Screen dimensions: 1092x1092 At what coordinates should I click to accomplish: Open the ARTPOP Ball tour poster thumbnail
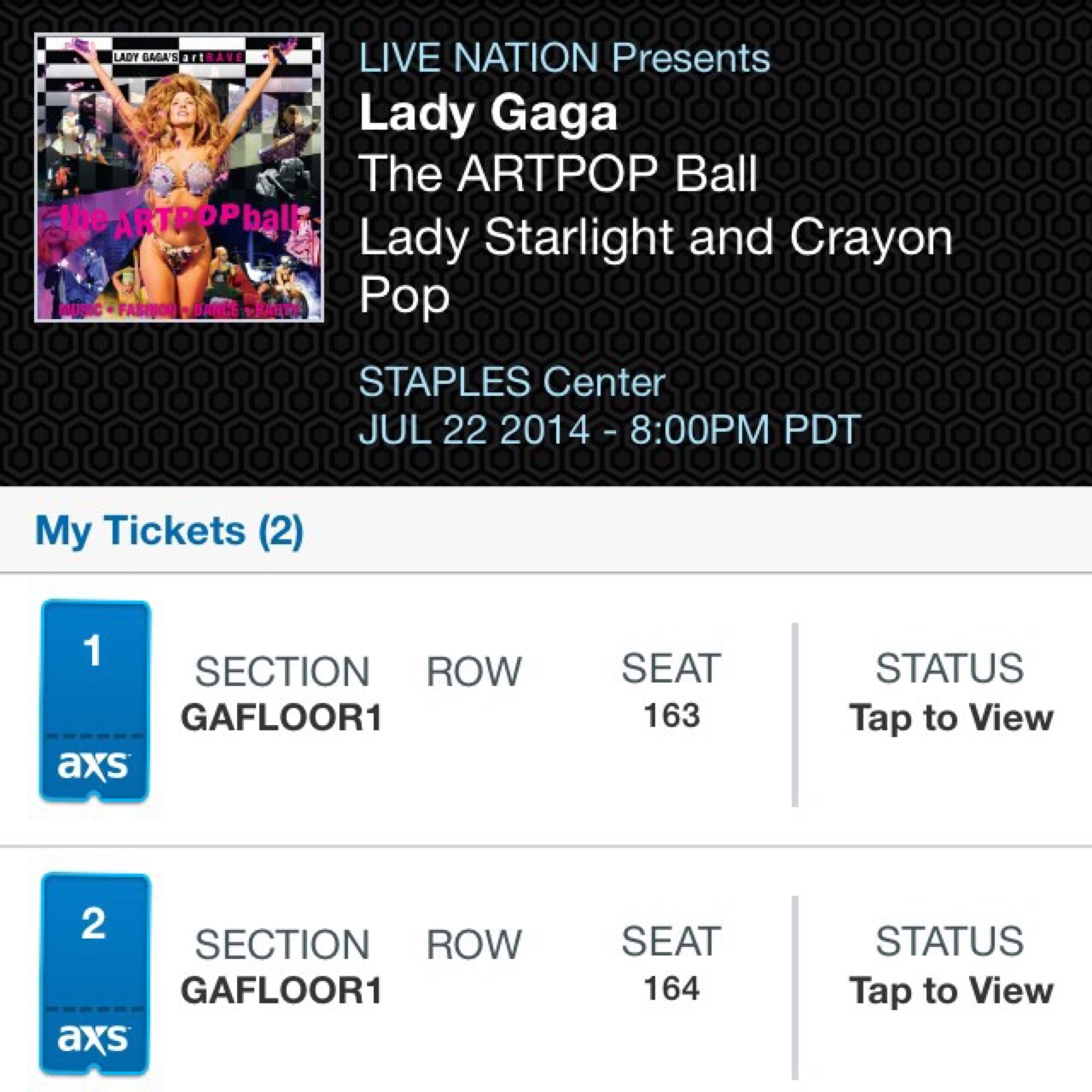(x=179, y=177)
